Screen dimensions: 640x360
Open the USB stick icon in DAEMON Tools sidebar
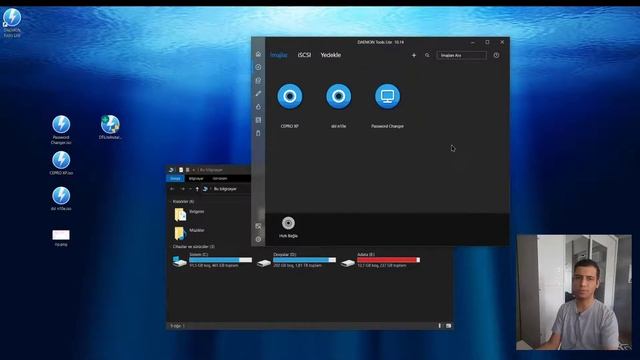[x=258, y=133]
